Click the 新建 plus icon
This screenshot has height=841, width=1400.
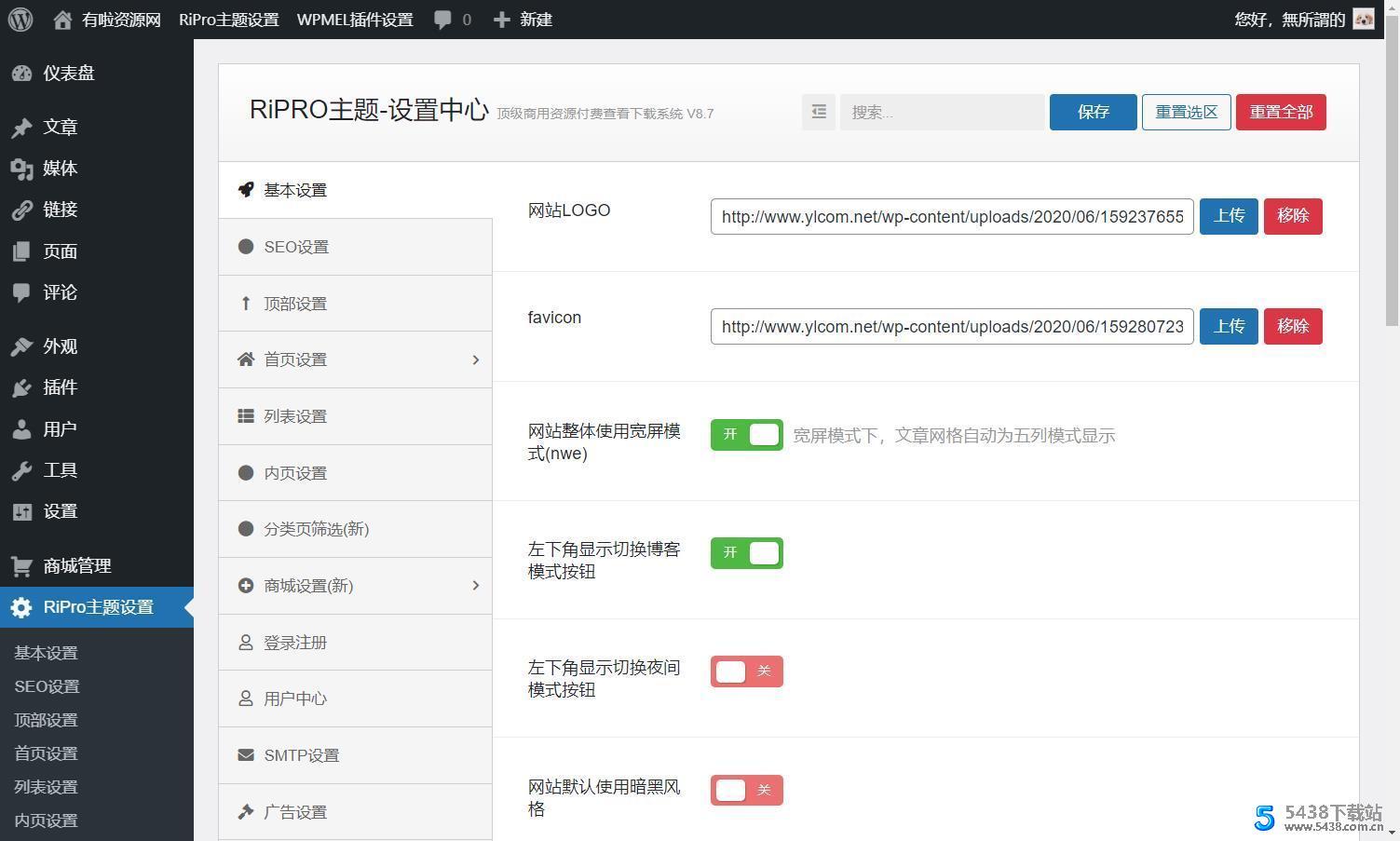click(x=503, y=19)
